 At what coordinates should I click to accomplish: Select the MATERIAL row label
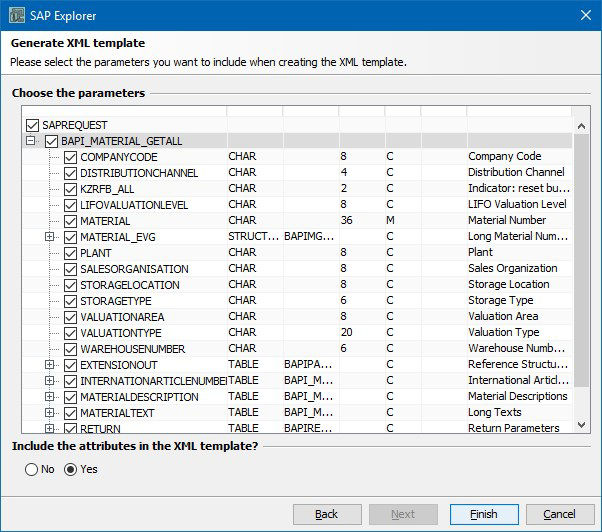(105, 221)
